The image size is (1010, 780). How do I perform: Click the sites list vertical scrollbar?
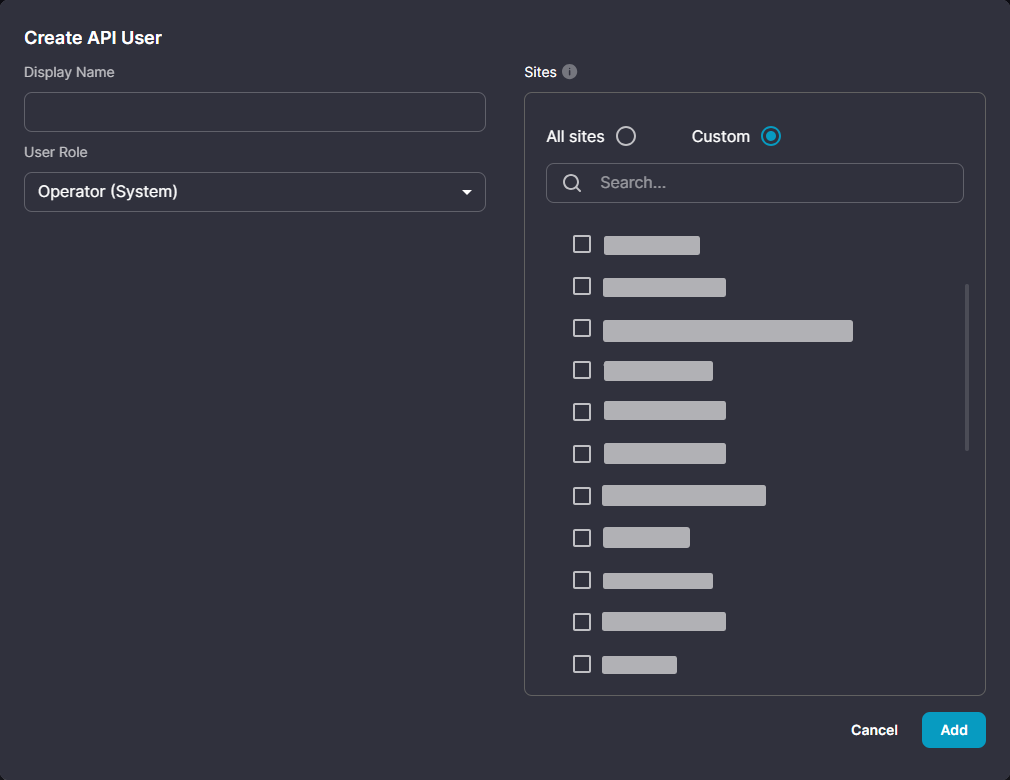(x=967, y=367)
